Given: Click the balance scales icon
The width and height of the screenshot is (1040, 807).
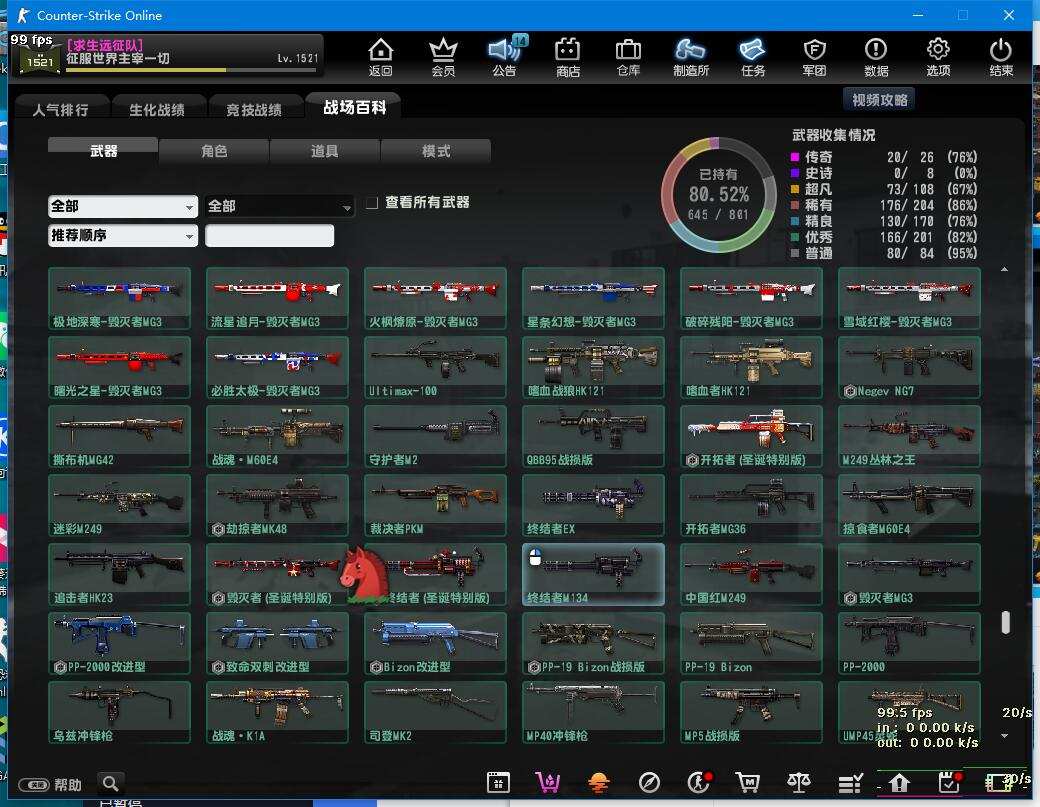Looking at the screenshot, I should click(x=799, y=782).
